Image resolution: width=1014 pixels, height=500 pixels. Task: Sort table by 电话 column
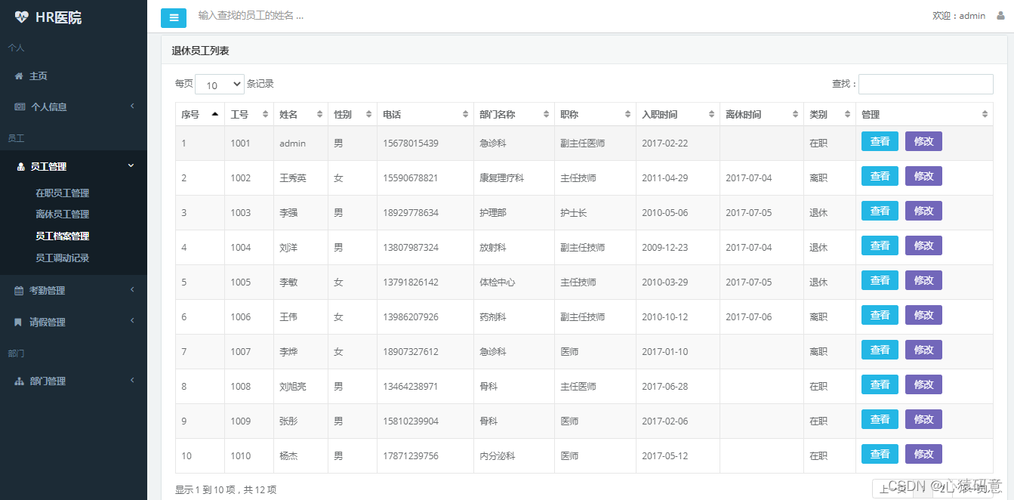466,114
